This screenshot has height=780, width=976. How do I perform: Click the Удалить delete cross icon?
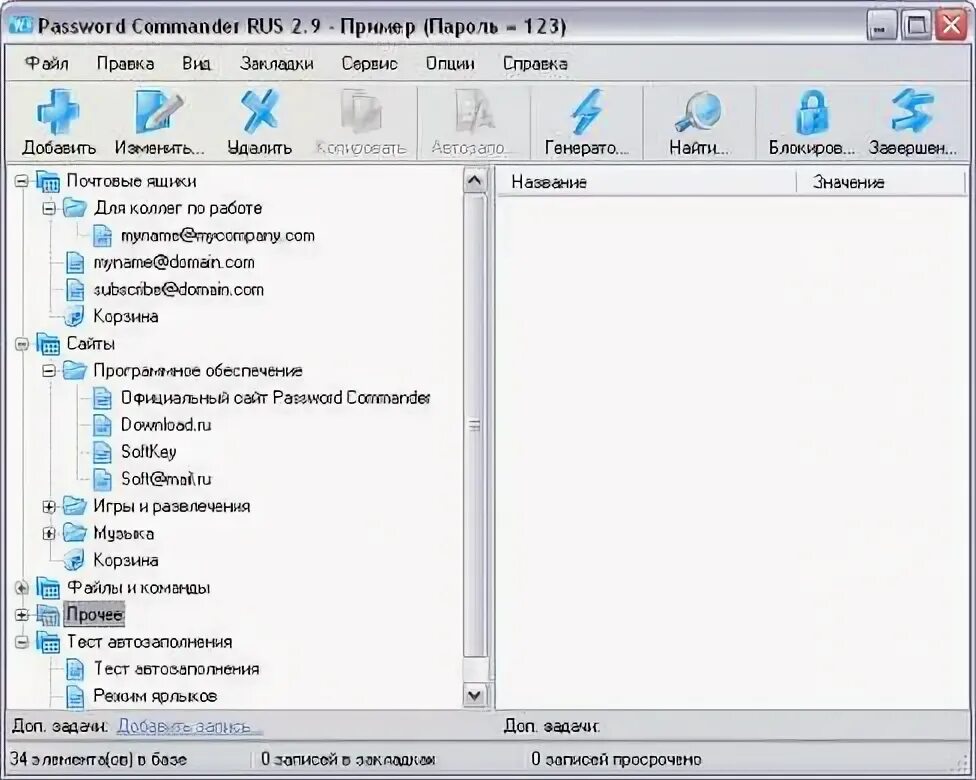(260, 111)
